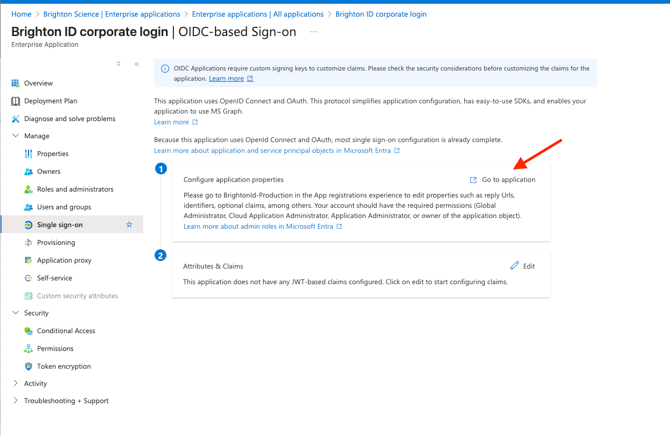Expand Troubleshooting + Support section
Screen dimensions: 670x436
(15, 401)
